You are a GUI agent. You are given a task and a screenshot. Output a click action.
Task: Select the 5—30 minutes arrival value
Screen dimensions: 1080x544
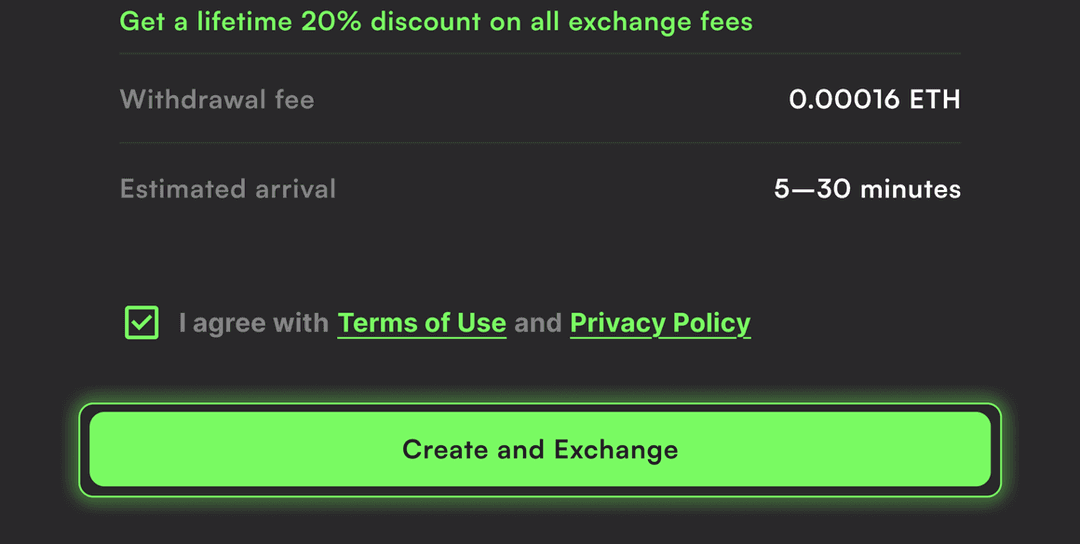(867, 189)
